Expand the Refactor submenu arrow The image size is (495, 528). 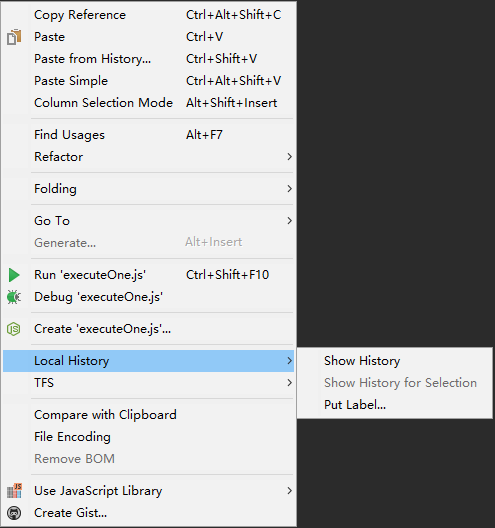(x=289, y=157)
